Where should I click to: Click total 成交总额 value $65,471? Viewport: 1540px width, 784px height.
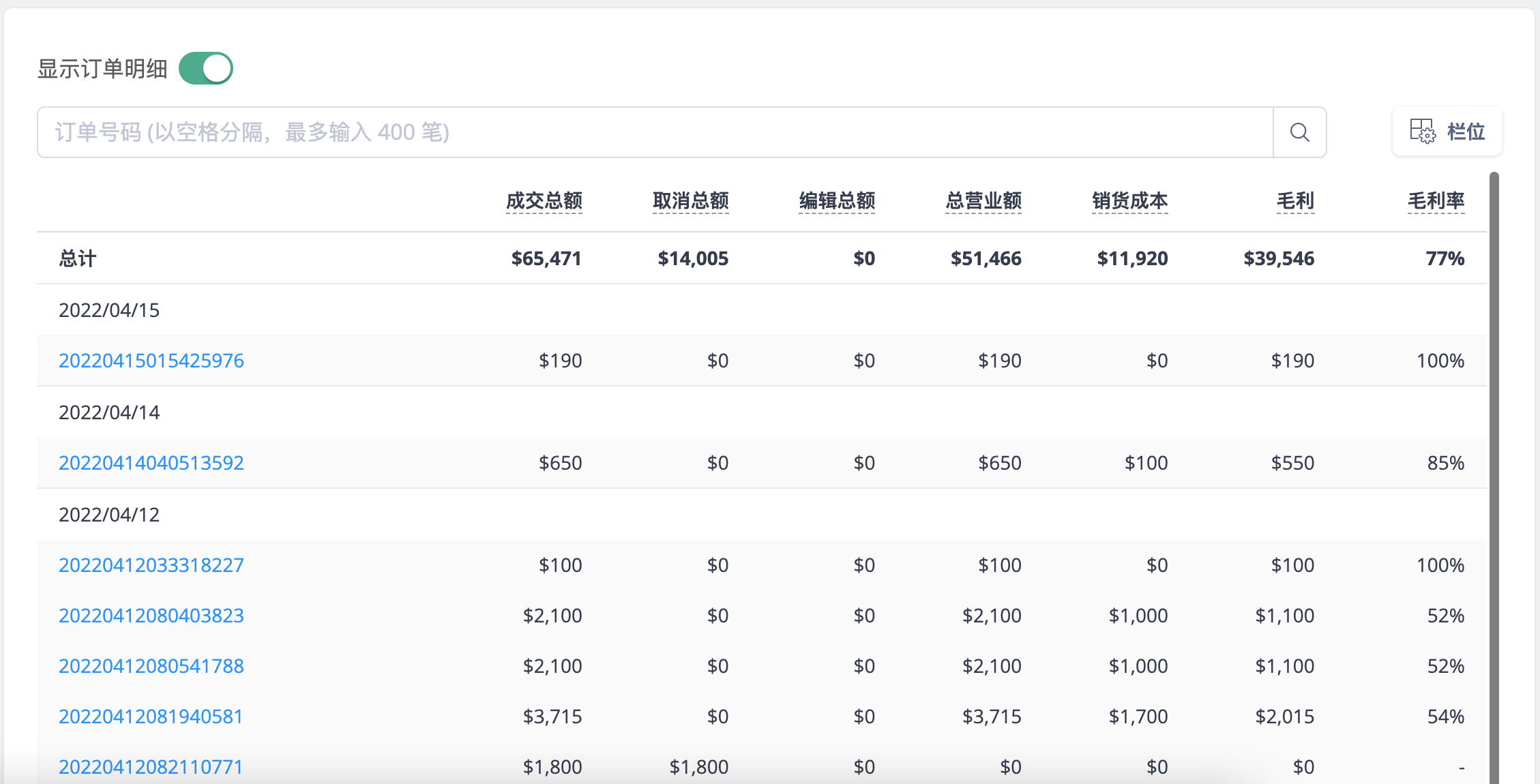coord(546,258)
